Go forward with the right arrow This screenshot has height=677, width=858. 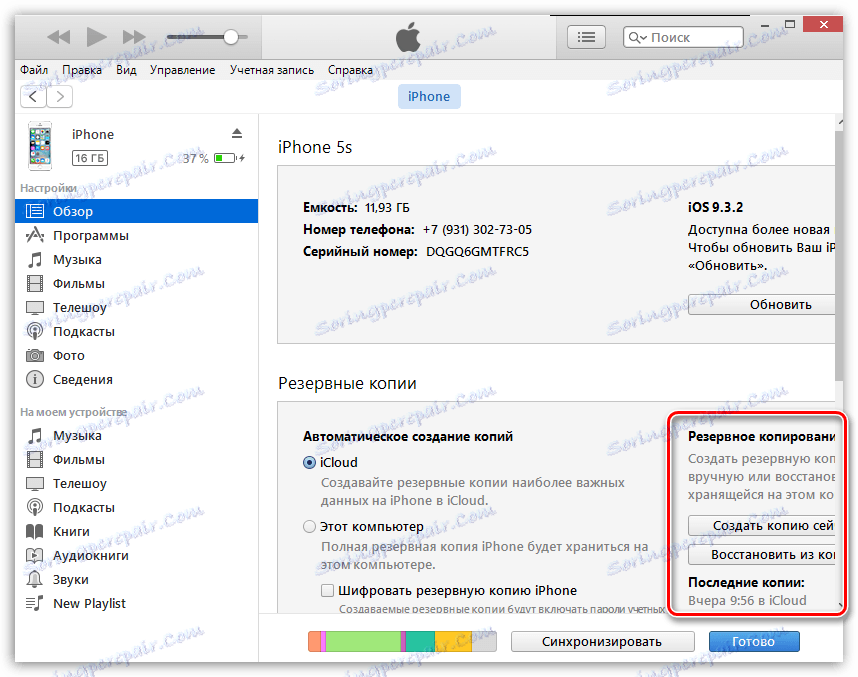pyautogui.click(x=60, y=97)
